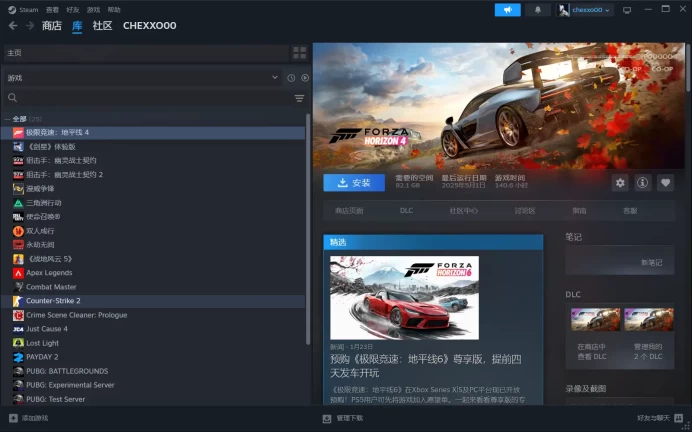Open the 查看 menu

[x=52, y=10]
